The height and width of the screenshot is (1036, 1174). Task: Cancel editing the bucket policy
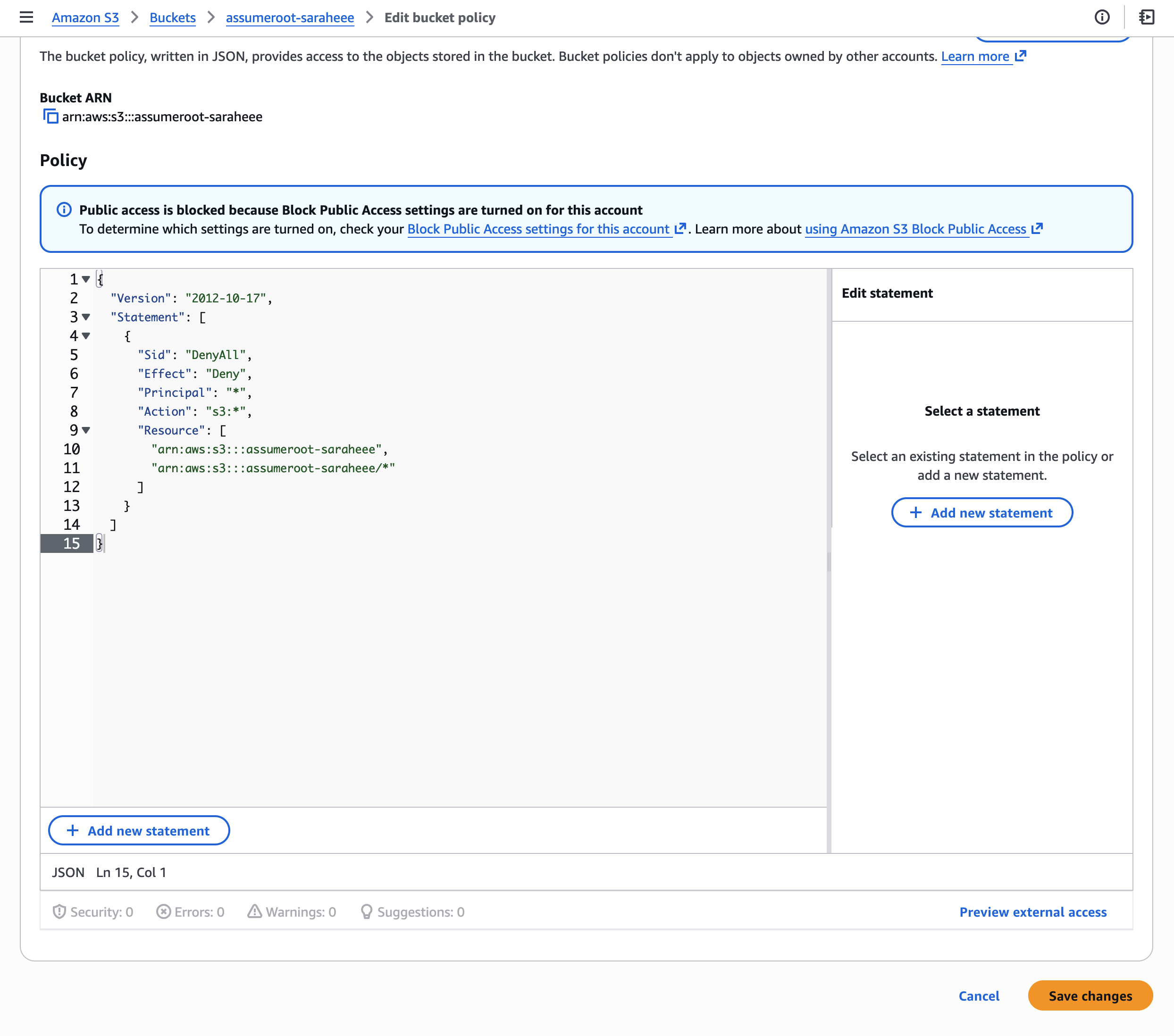979,995
